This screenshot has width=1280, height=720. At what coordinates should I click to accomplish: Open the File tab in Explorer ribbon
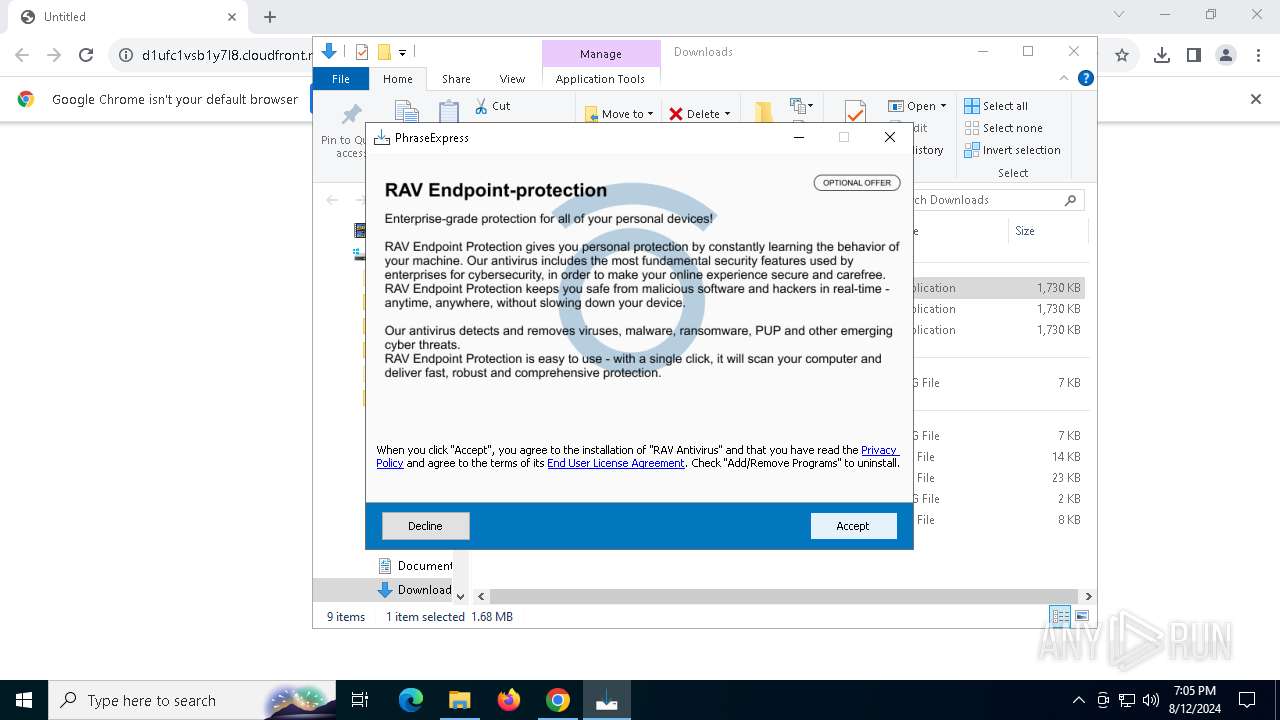click(x=340, y=79)
